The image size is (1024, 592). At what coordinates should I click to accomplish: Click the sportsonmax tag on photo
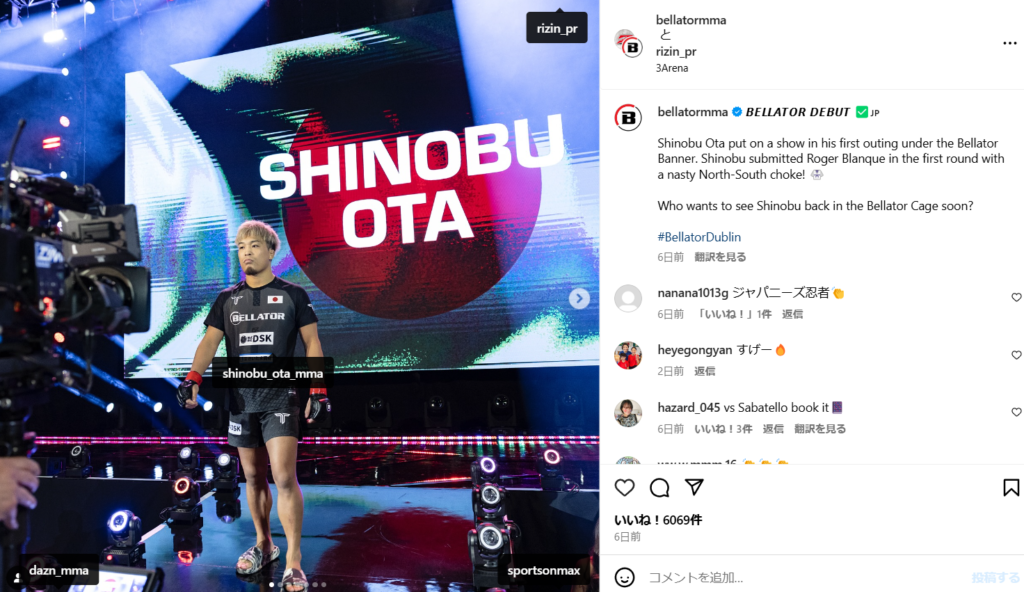coord(543,570)
